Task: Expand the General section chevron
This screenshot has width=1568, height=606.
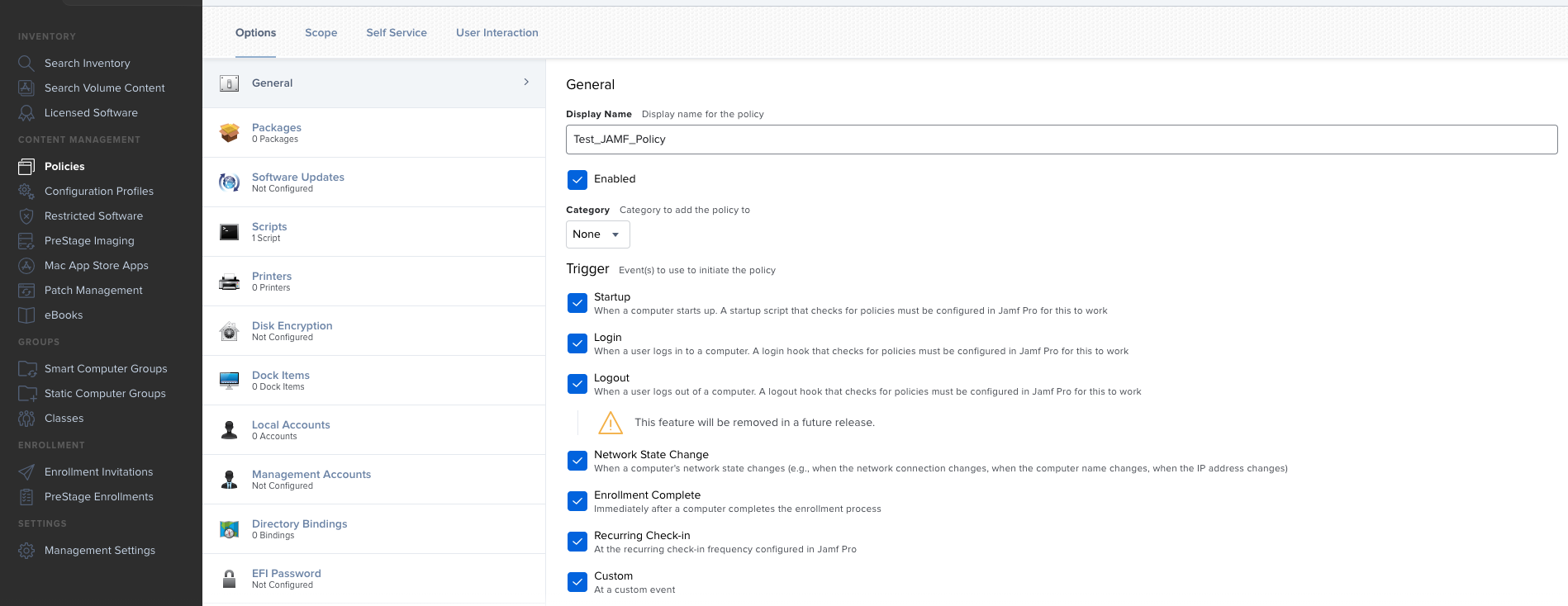Action: coord(526,82)
